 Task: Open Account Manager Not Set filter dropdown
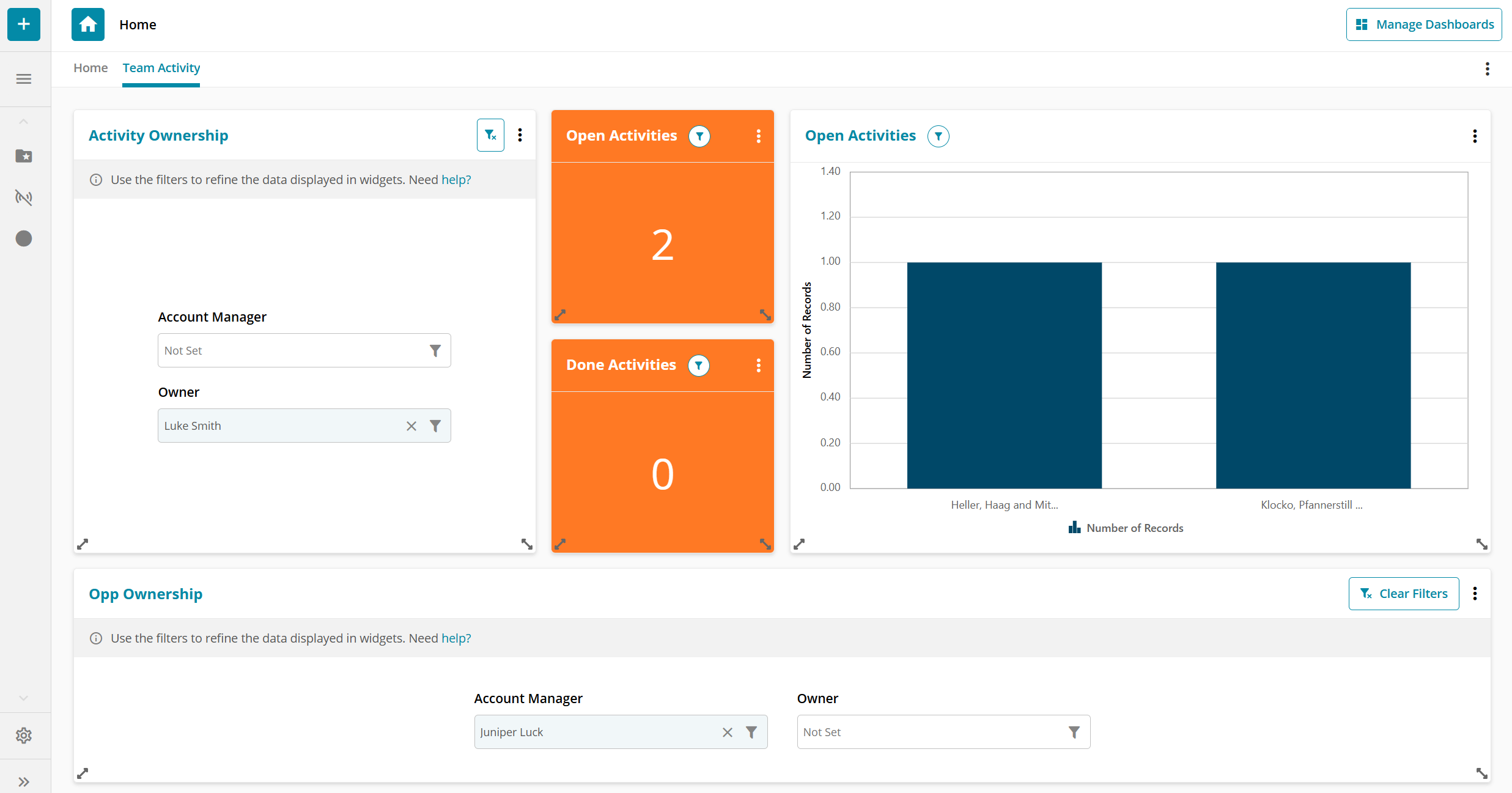435,351
